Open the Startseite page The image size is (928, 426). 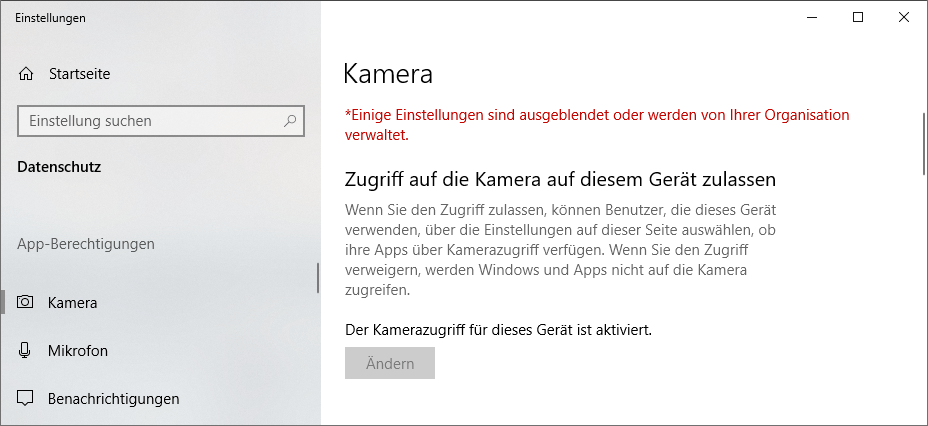pyautogui.click(x=78, y=74)
